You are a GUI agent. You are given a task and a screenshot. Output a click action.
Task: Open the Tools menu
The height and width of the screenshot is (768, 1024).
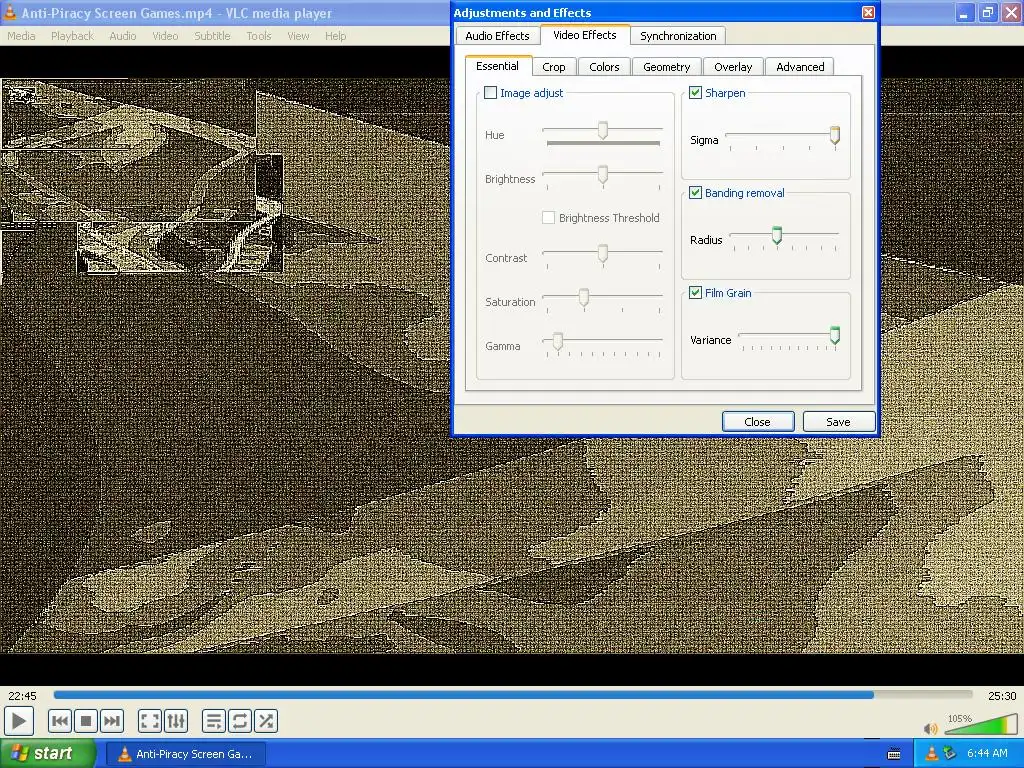259,36
